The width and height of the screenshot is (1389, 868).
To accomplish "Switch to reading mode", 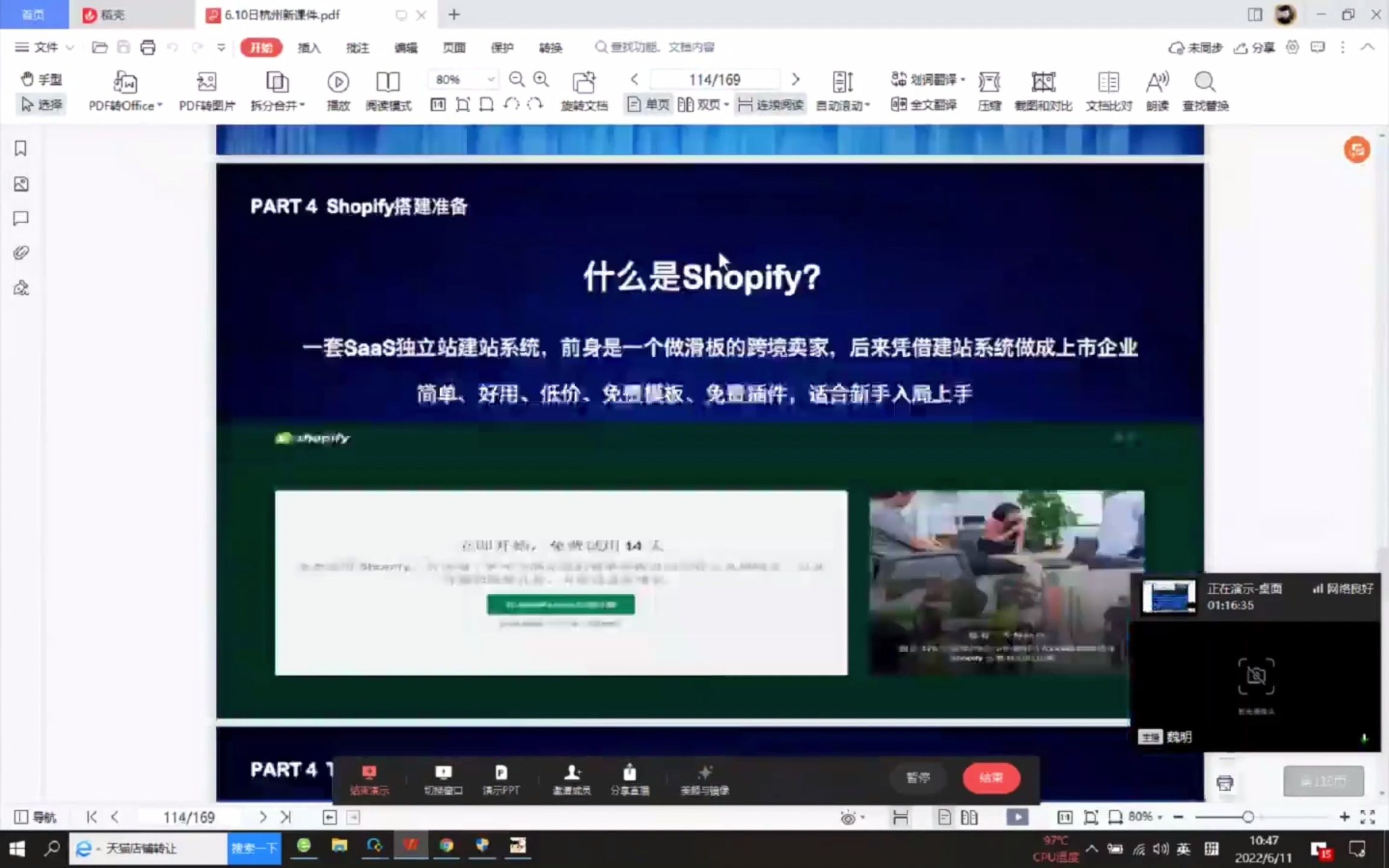I will click(x=388, y=91).
